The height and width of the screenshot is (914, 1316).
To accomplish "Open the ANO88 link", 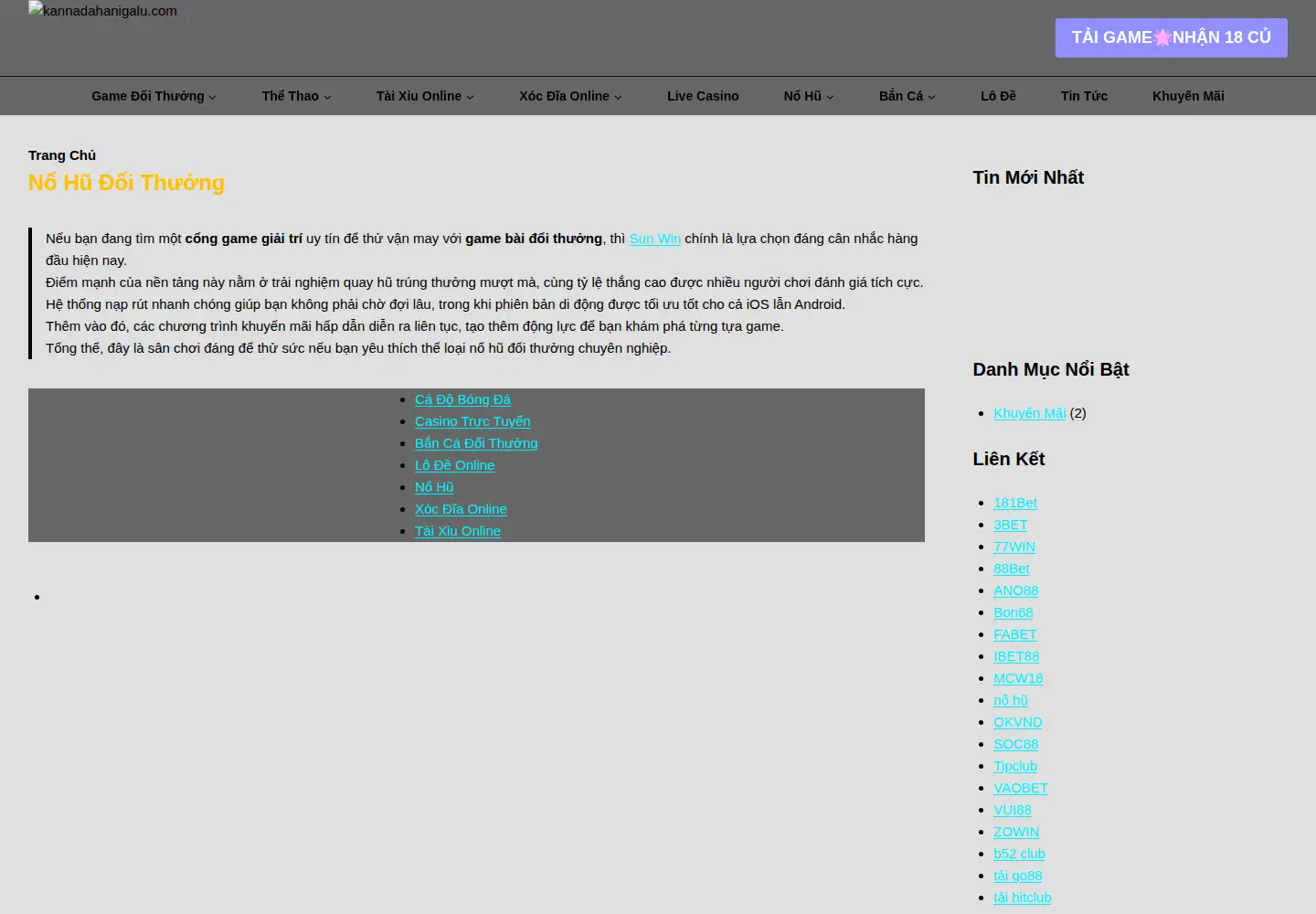I will pyautogui.click(x=1016, y=590).
